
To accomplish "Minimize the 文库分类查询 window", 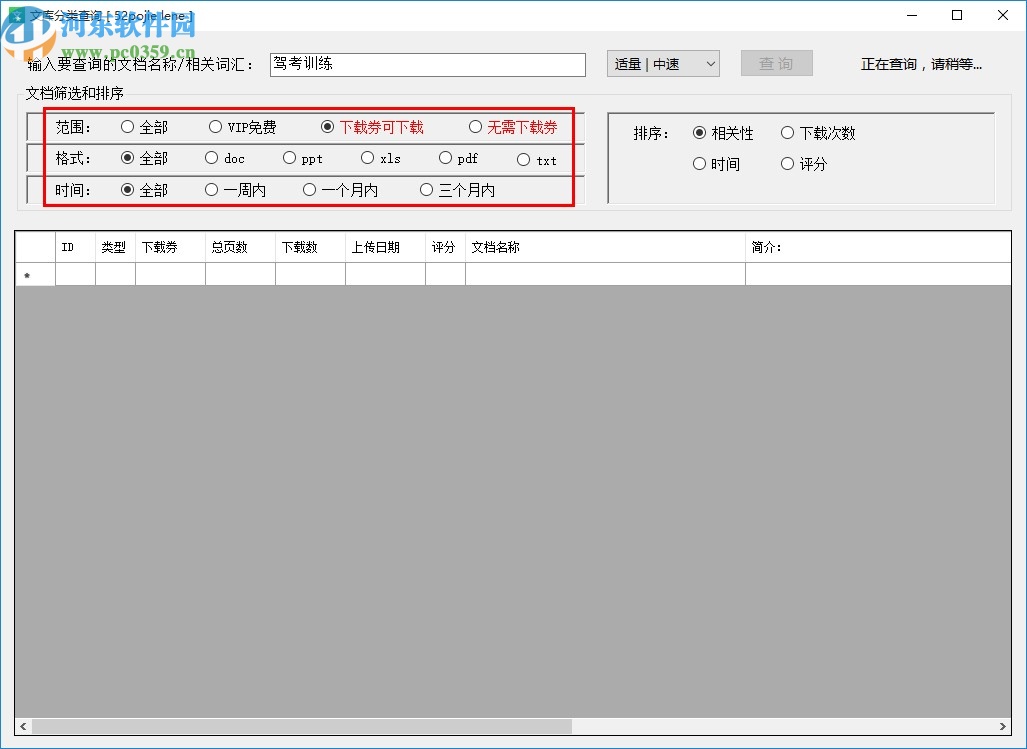I will [x=912, y=15].
